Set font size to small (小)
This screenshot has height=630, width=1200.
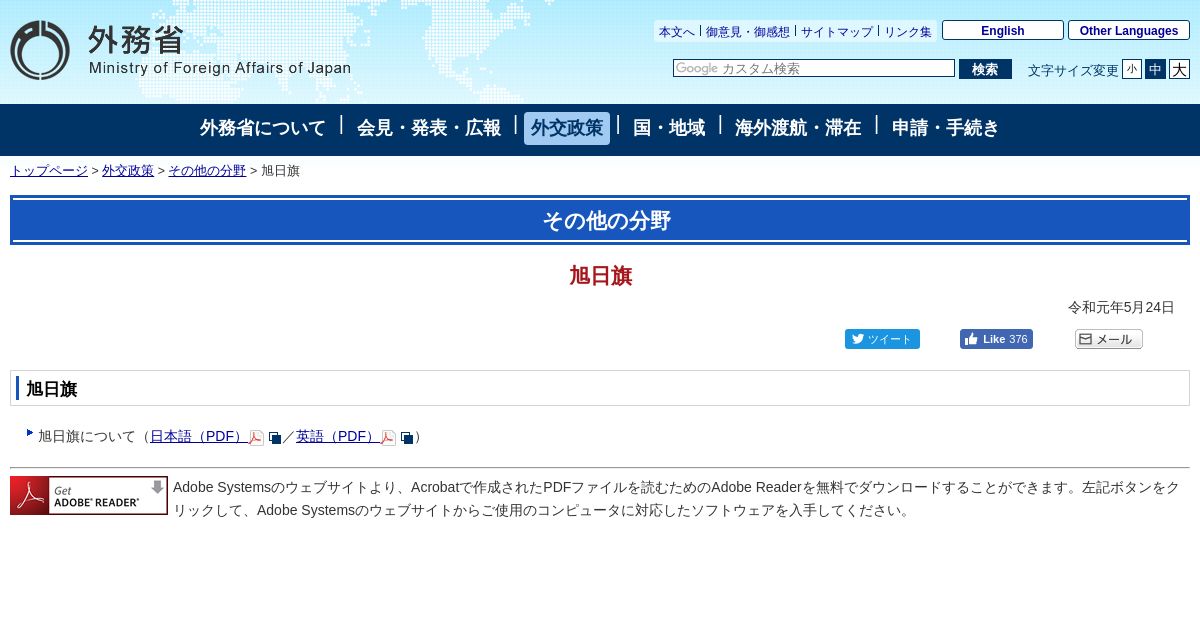1132,69
